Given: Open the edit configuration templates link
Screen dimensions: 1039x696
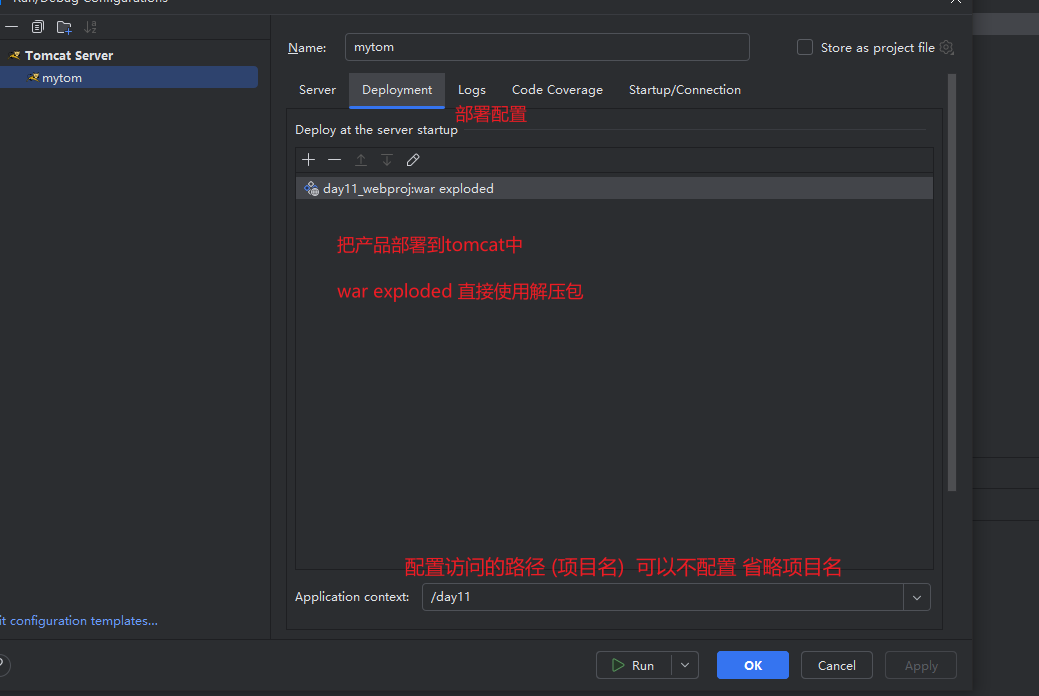Looking at the screenshot, I should 79,621.
